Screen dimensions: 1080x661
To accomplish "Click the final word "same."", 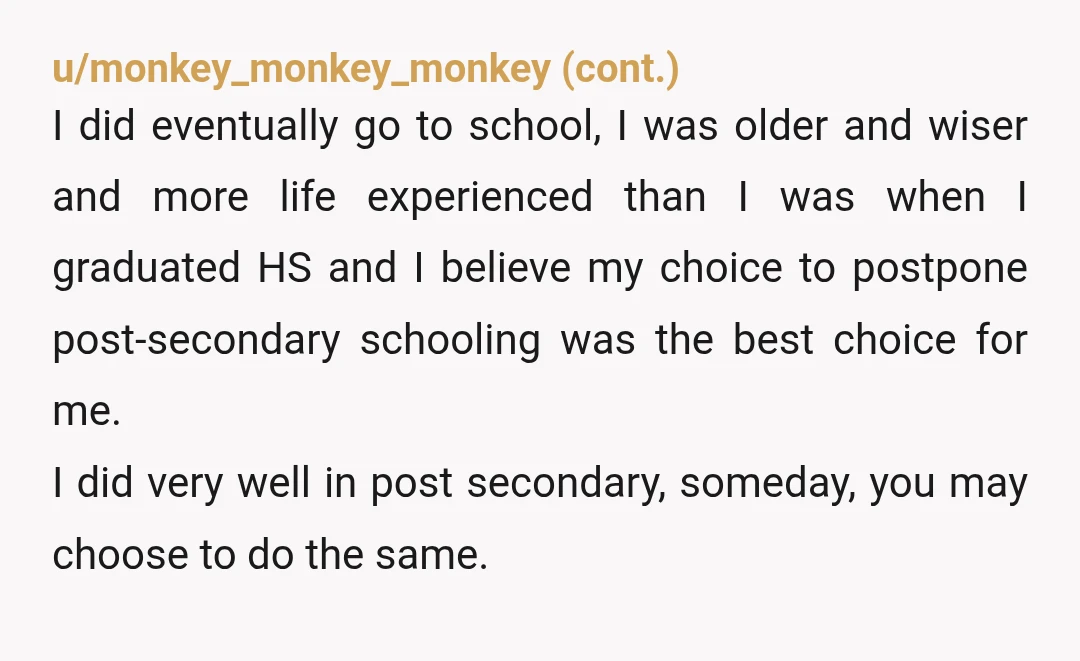I will point(431,556).
